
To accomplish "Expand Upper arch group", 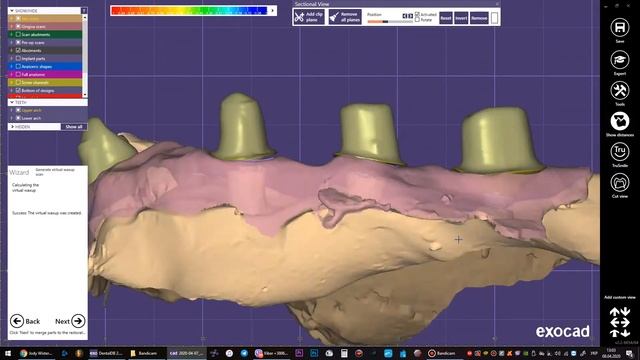I will click(x=11, y=110).
